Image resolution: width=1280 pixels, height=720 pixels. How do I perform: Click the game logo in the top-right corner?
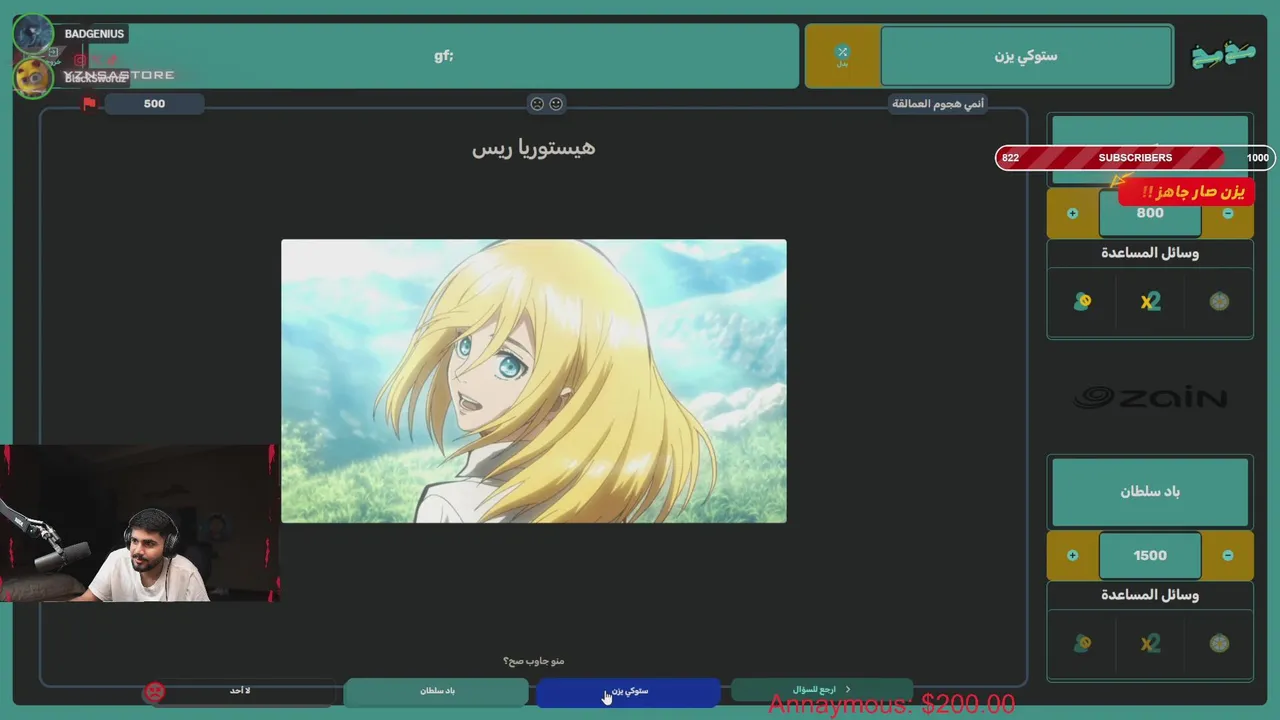[1225, 55]
